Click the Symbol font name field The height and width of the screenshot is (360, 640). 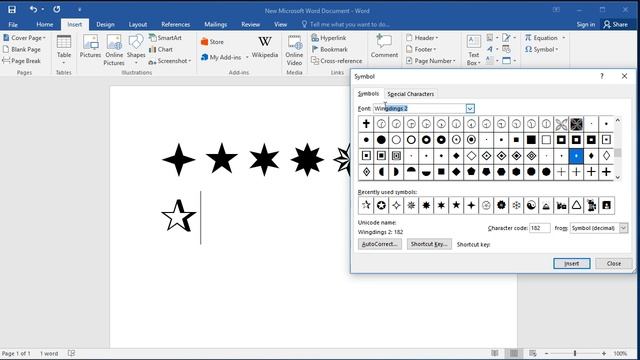click(419, 108)
